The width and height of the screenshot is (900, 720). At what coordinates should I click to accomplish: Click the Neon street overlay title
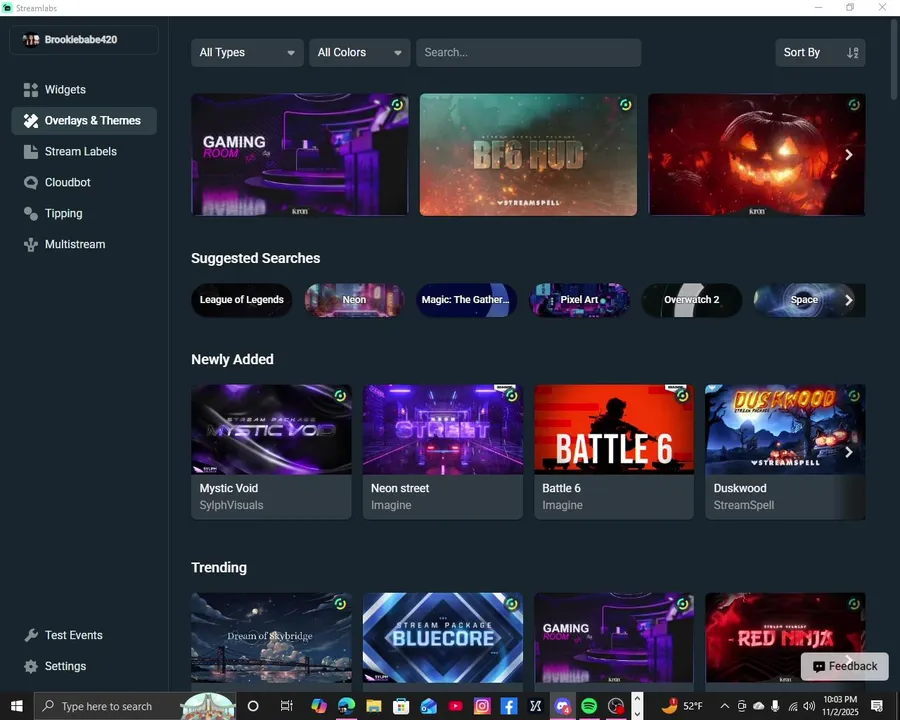click(x=400, y=489)
